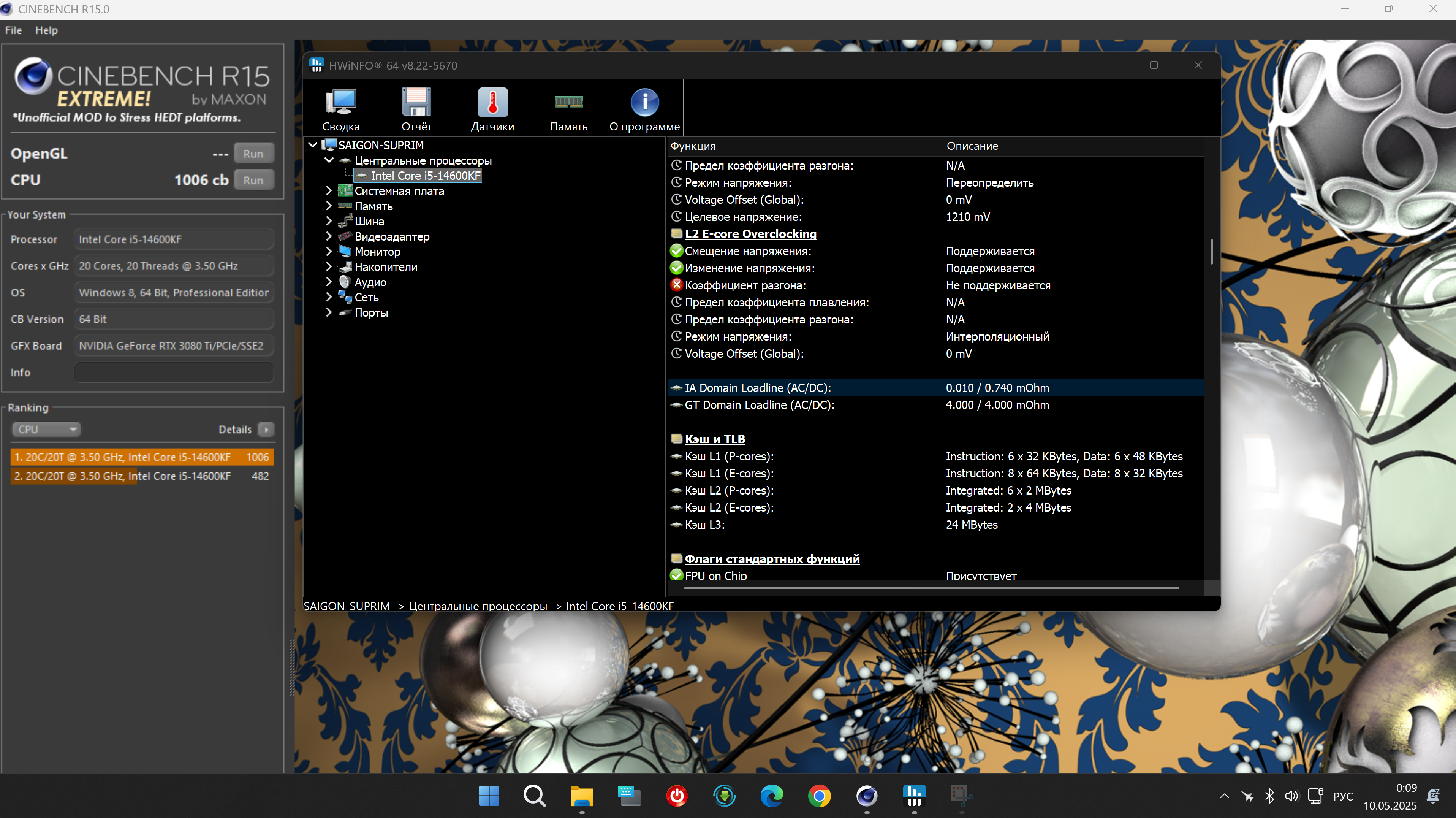Select Intel Core i5-14600KF tree item
Viewport: 1456px width, 818px height.
coord(425,176)
